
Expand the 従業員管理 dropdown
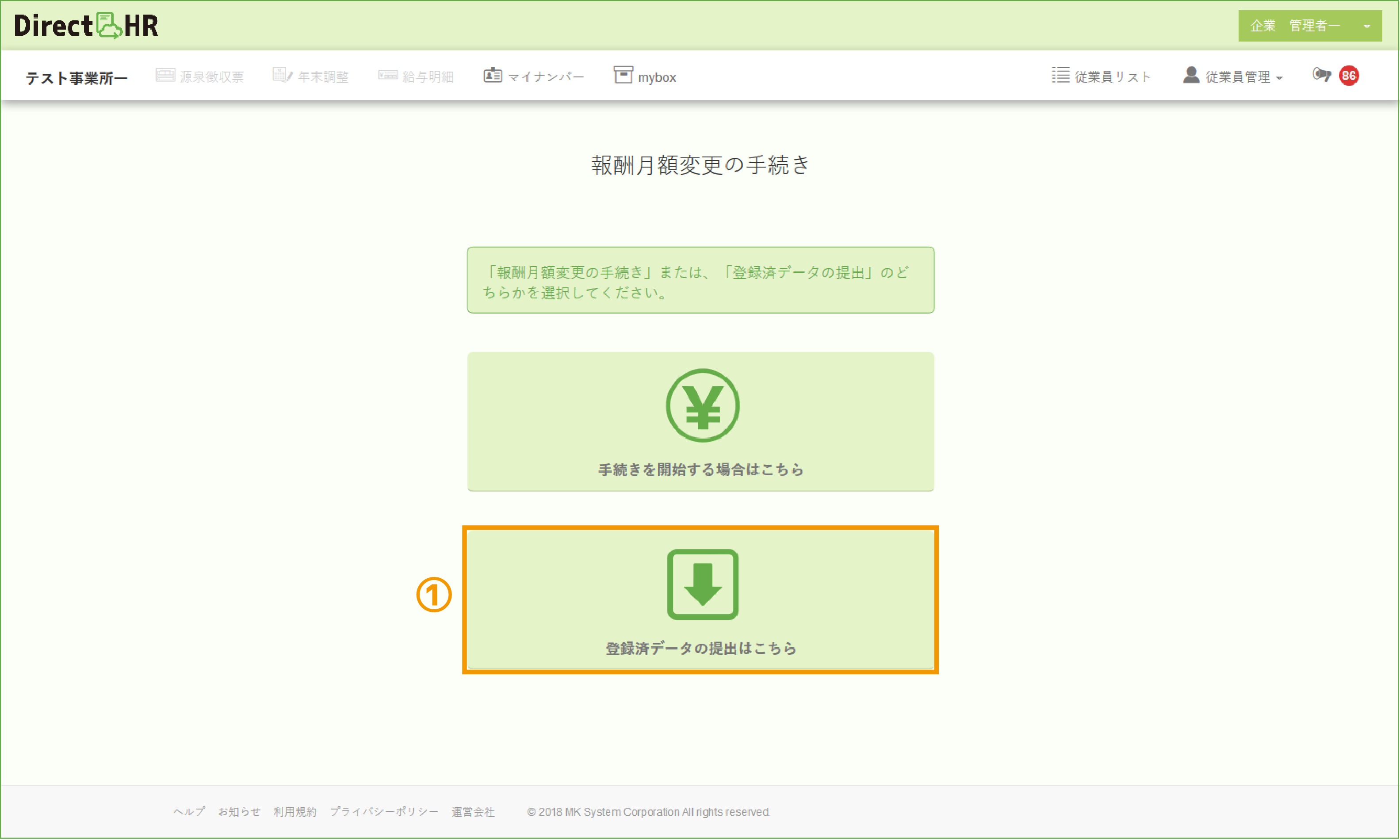coord(1232,76)
